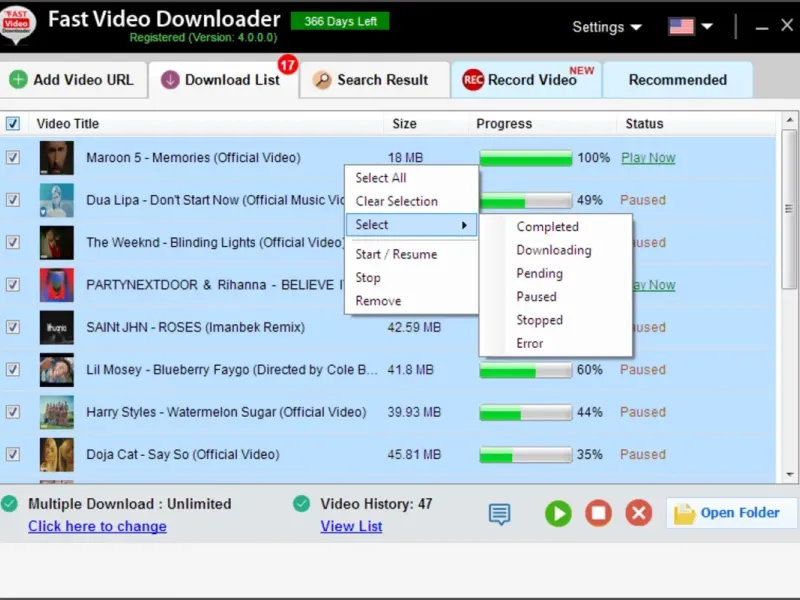Choose Clear Selection in context menu

coord(411,201)
